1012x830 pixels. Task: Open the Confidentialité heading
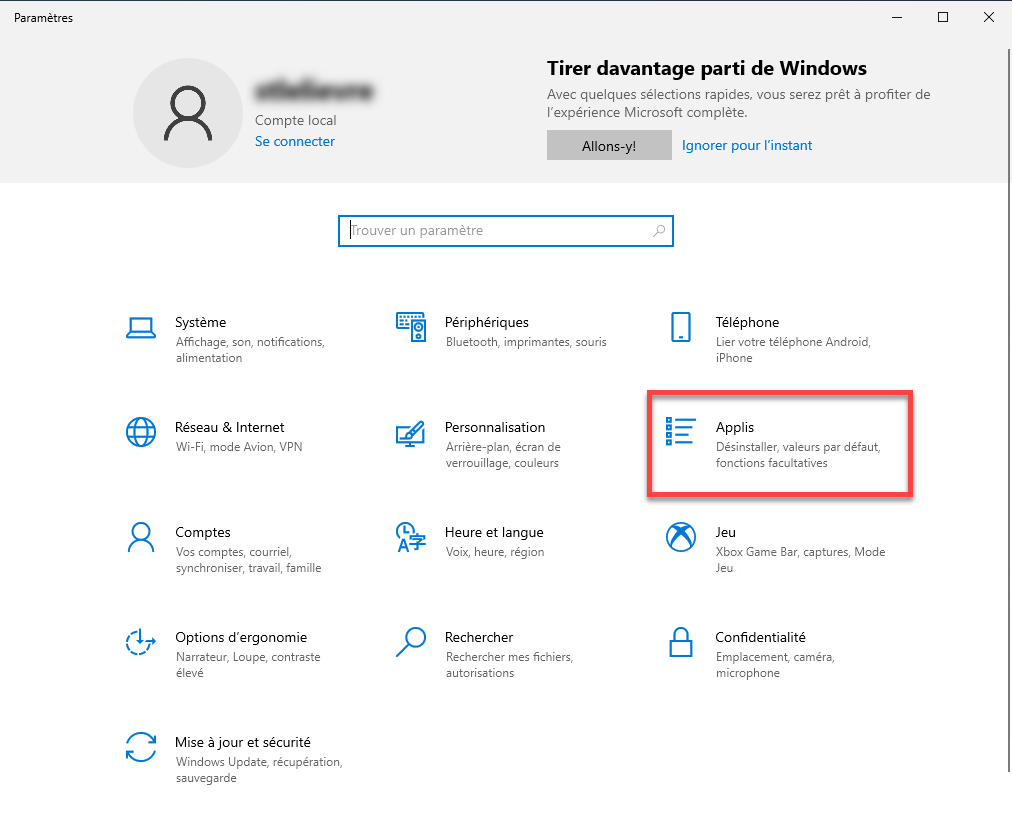(760, 637)
